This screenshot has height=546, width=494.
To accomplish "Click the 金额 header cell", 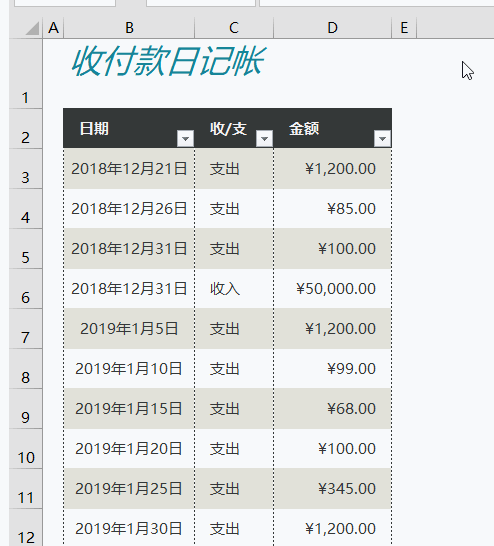I will [x=332, y=128].
